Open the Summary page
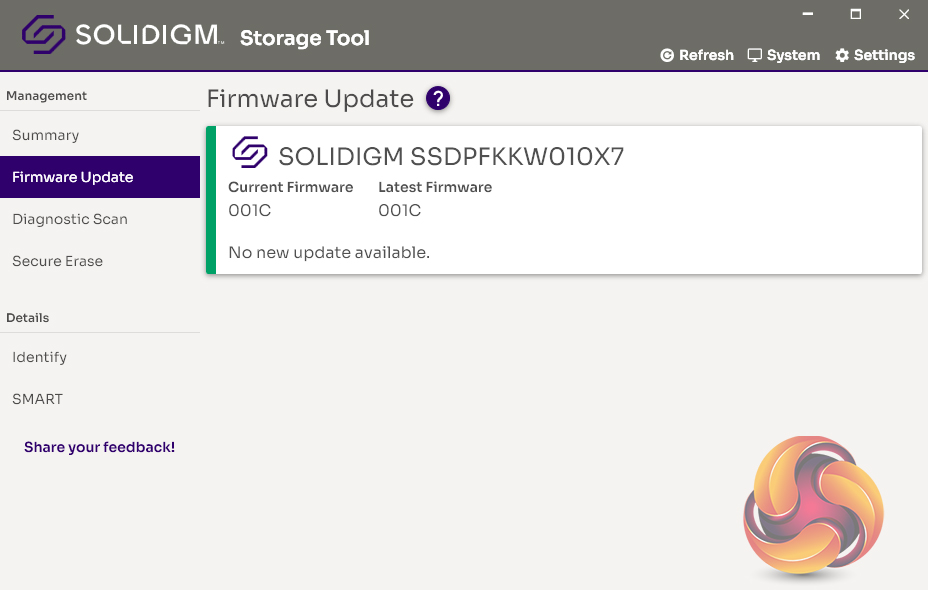Viewport: 928px width, 590px height. tap(46, 135)
